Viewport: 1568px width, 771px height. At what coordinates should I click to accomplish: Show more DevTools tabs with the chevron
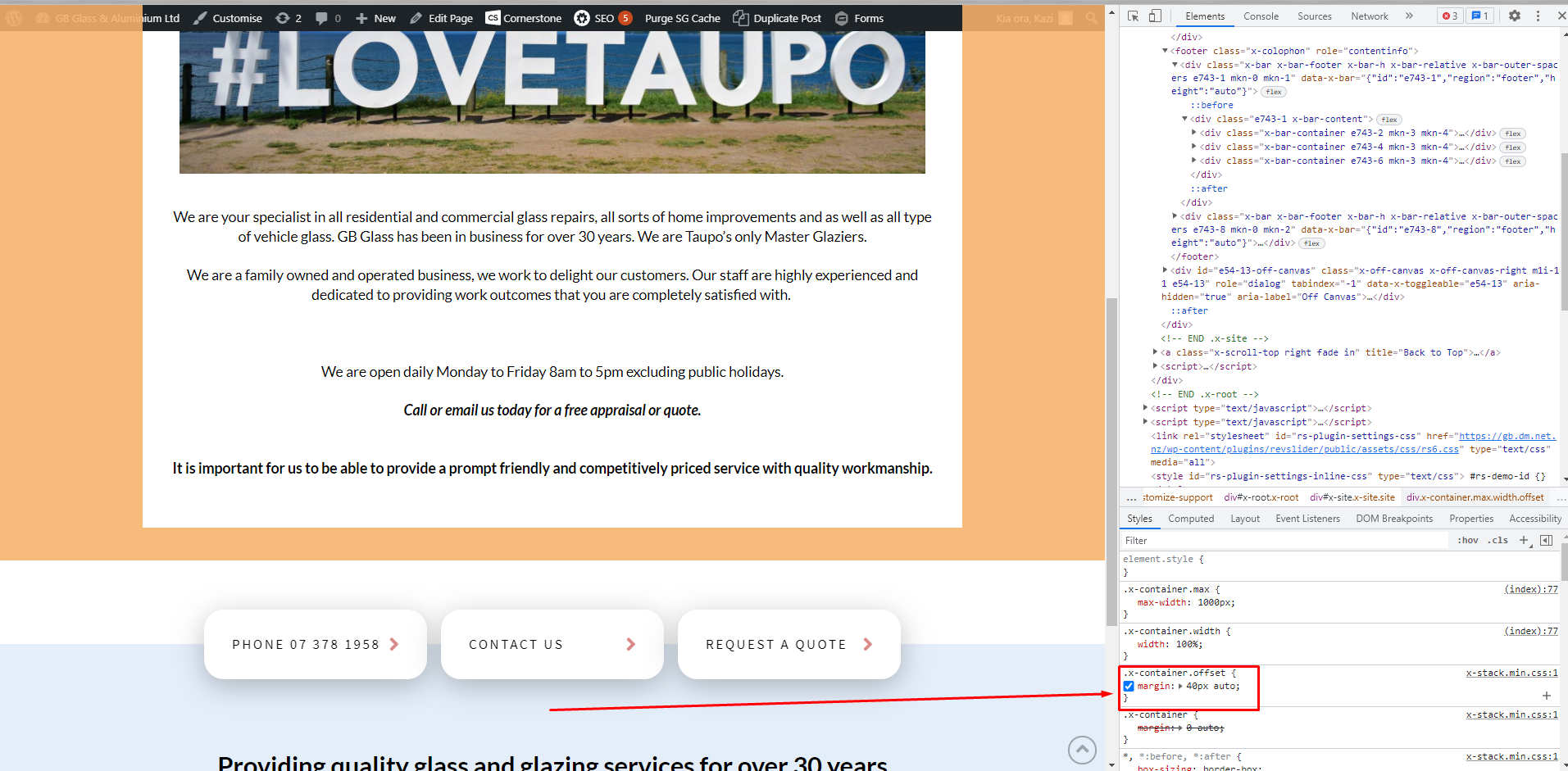pos(1409,16)
